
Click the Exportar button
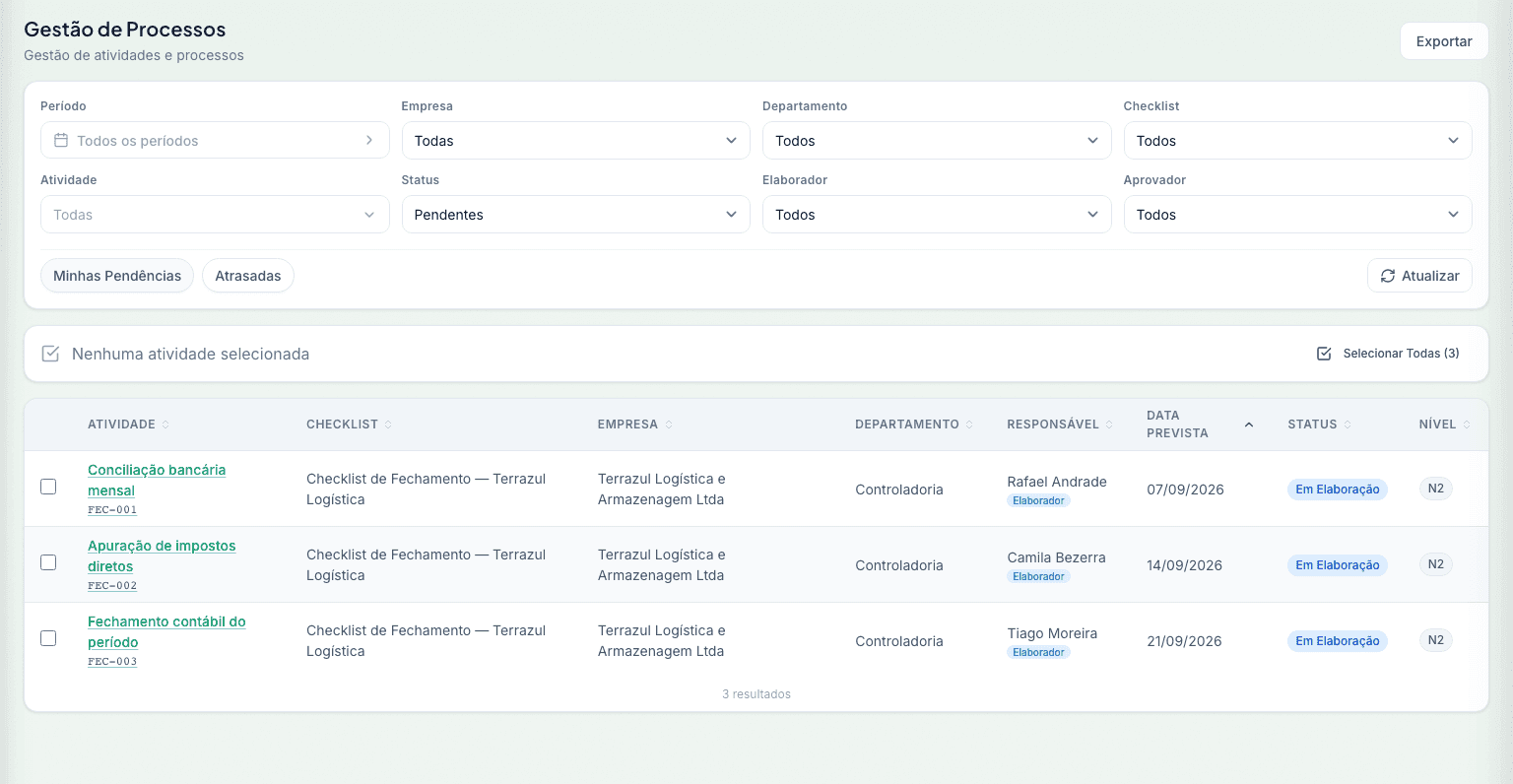coord(1444,41)
